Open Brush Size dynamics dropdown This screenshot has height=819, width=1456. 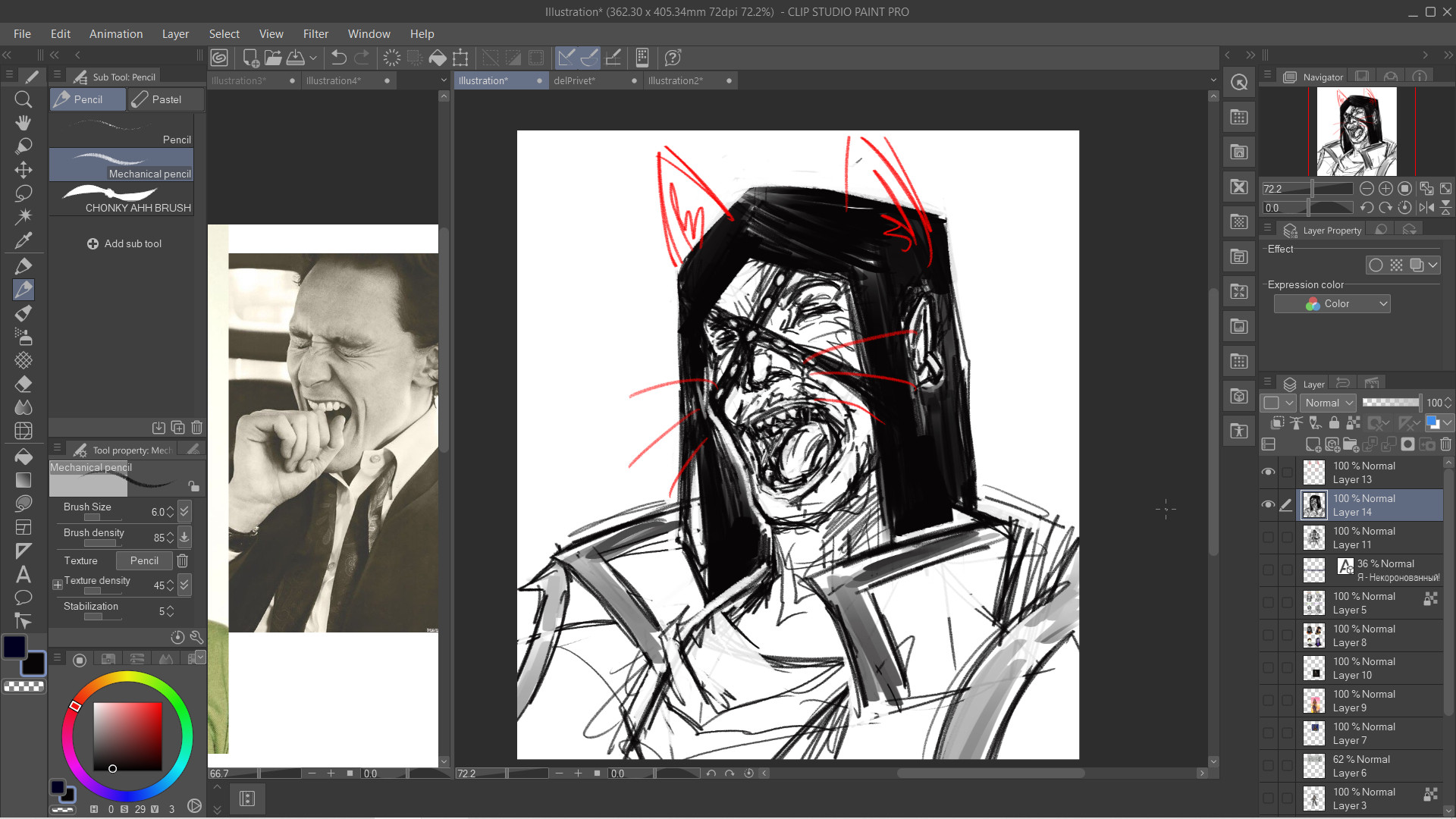click(x=184, y=511)
